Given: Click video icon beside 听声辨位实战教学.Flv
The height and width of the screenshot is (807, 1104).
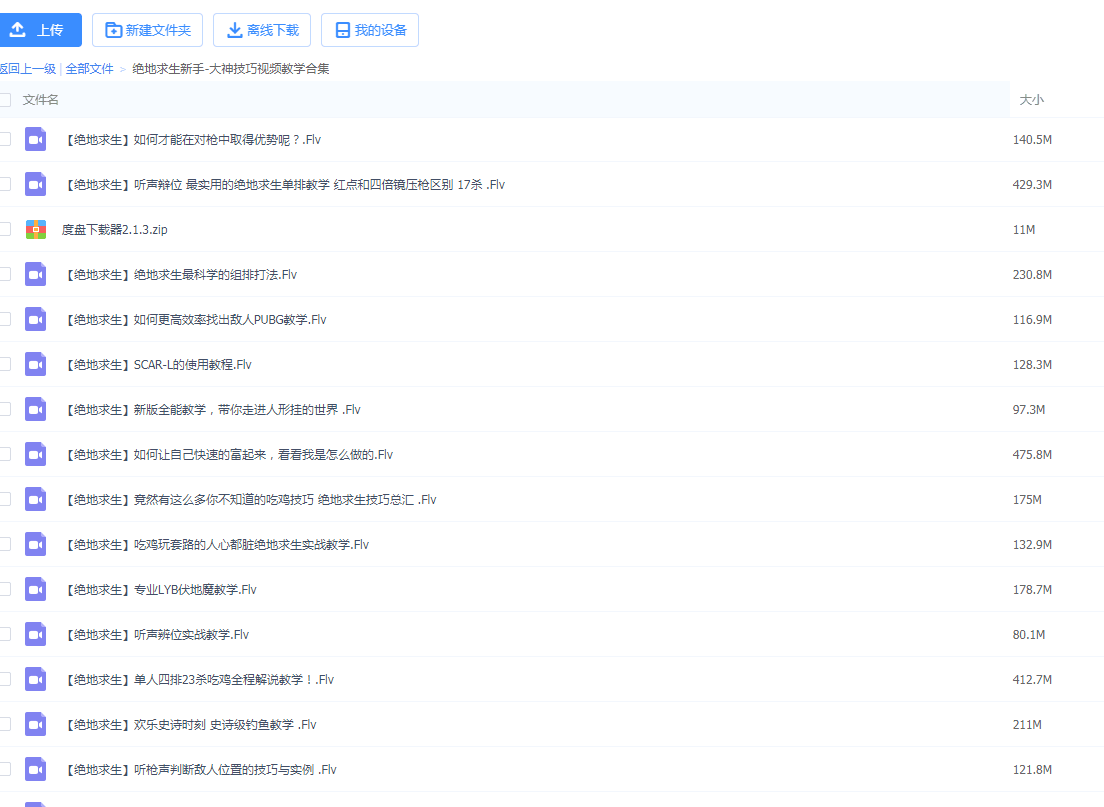Looking at the screenshot, I should (x=36, y=635).
